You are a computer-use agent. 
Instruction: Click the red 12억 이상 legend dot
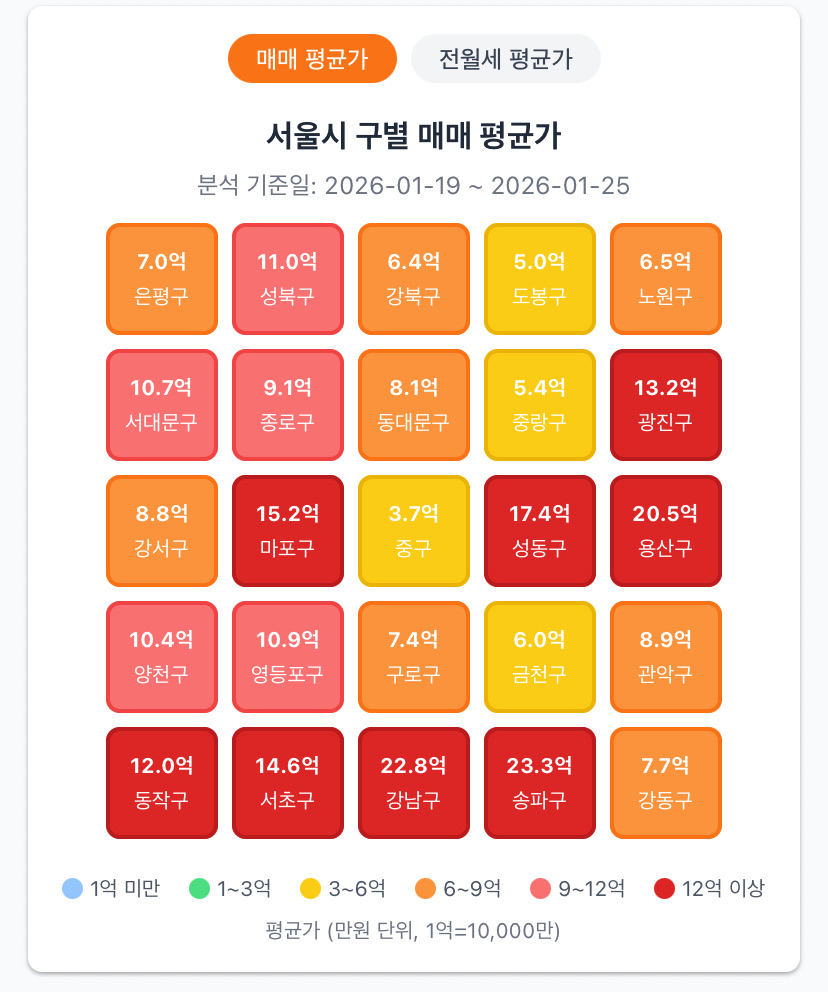point(664,888)
